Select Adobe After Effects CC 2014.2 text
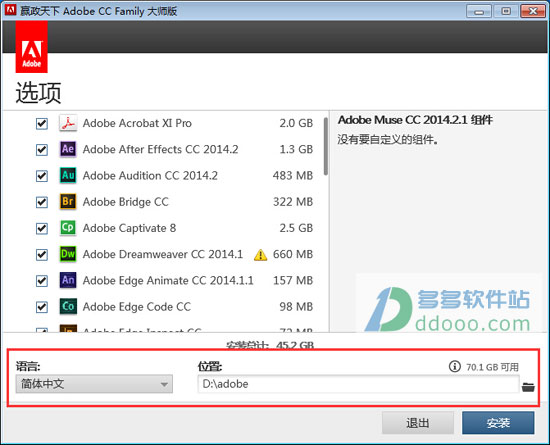 [x=160, y=149]
